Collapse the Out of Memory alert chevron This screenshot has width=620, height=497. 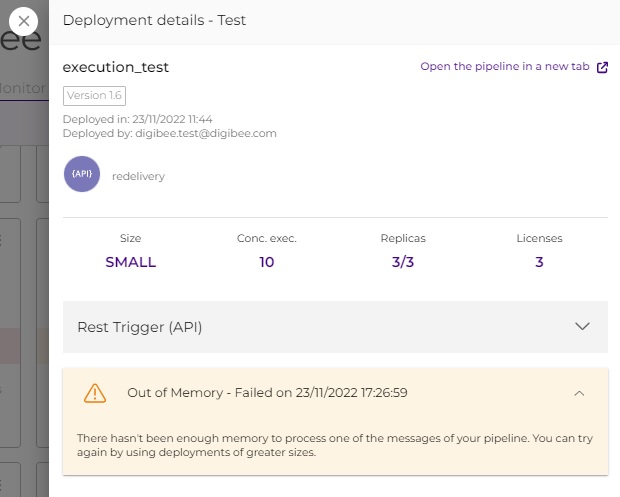click(x=579, y=393)
